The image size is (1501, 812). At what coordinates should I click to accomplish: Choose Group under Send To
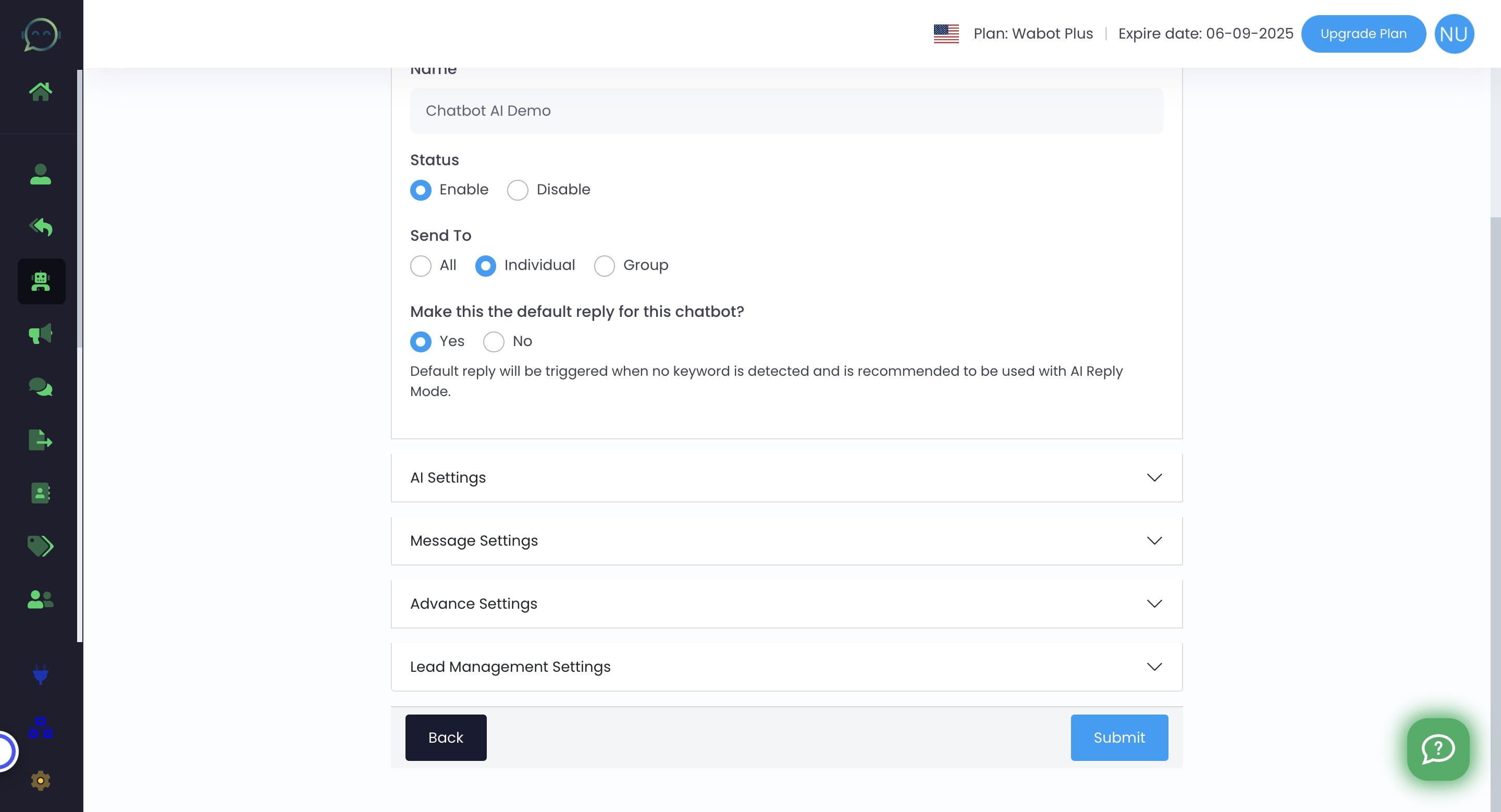604,266
